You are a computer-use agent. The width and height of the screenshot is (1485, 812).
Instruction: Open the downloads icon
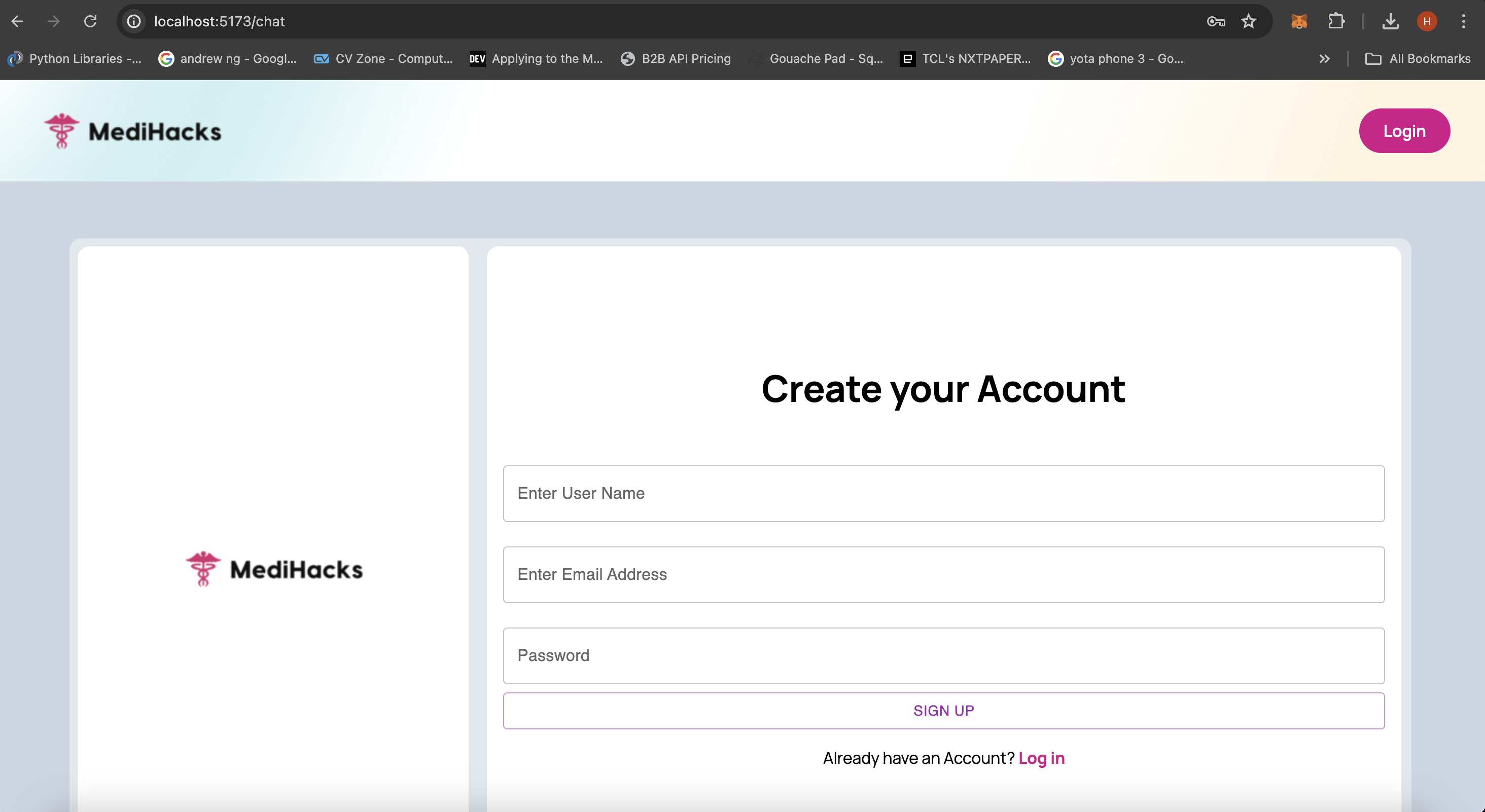click(1390, 21)
